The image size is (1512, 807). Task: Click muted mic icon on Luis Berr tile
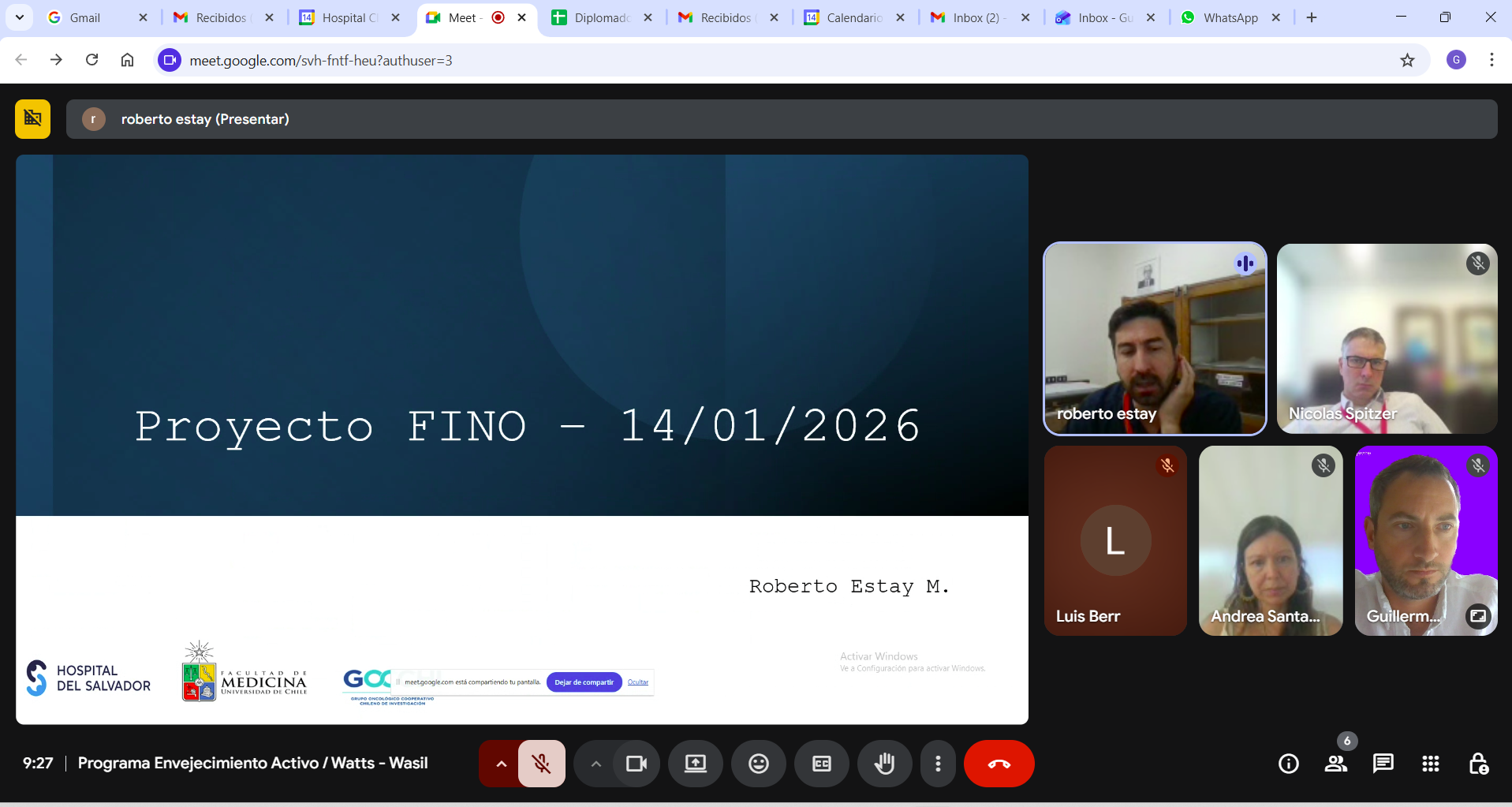[x=1167, y=466]
